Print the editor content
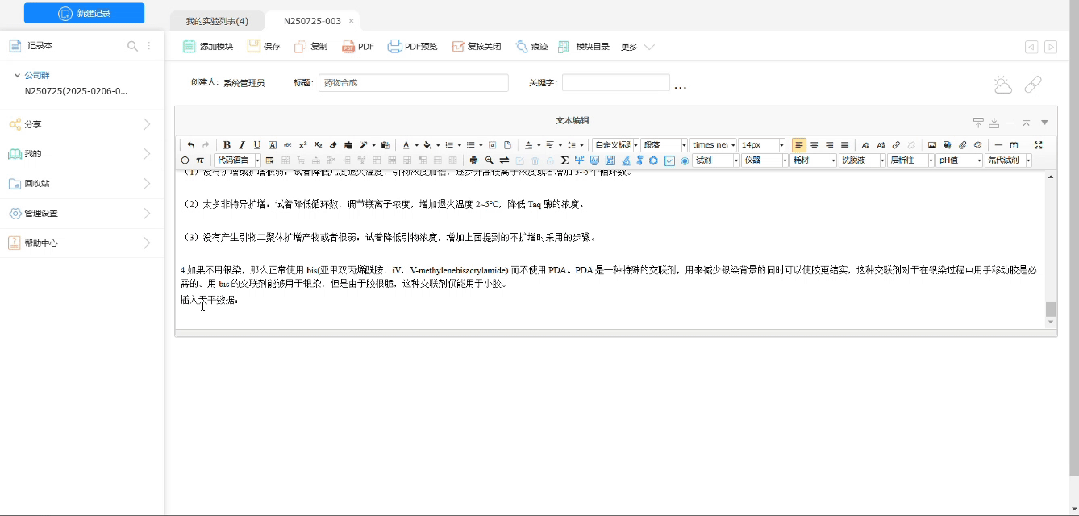 pos(473,160)
